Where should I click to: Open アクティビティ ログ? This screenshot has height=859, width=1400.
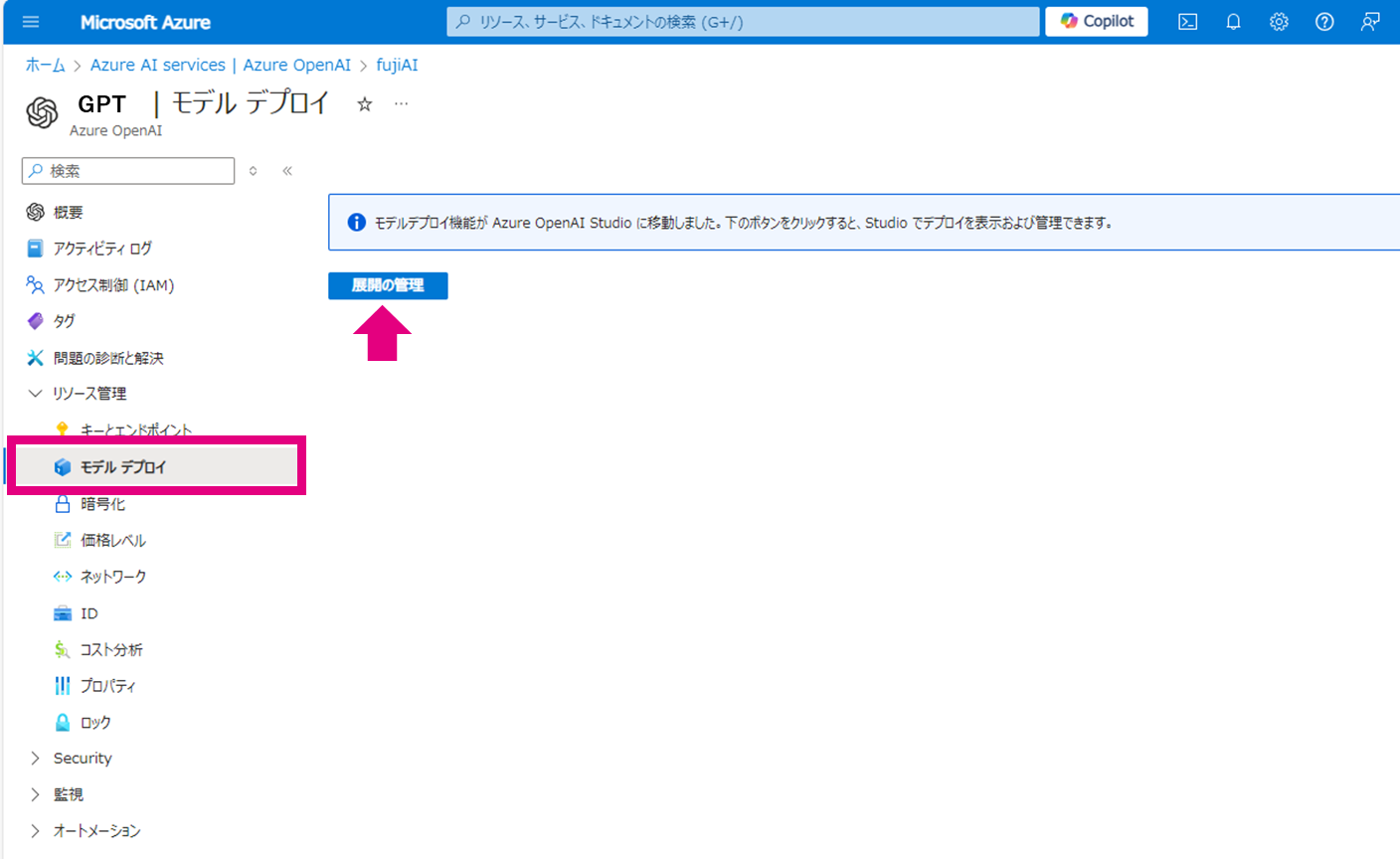(102, 249)
